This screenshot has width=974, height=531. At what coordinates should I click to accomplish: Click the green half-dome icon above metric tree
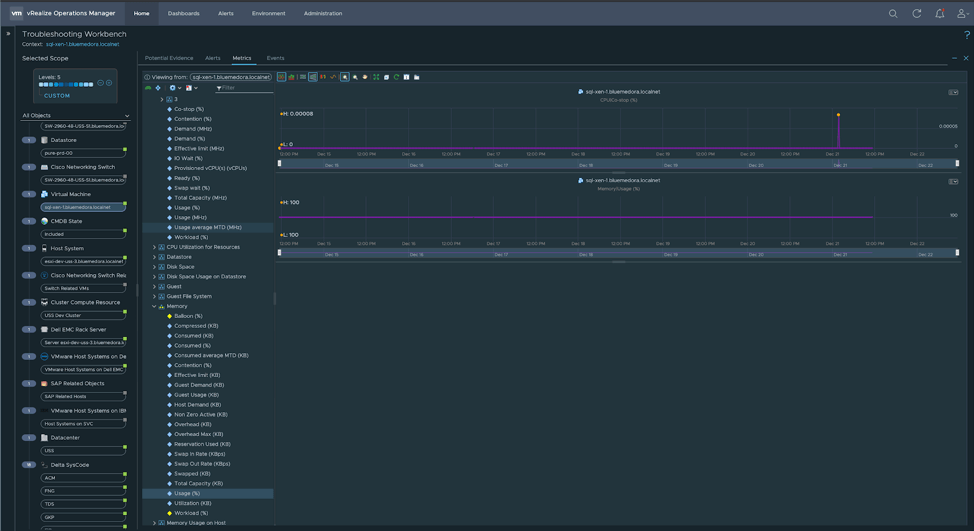tap(148, 88)
